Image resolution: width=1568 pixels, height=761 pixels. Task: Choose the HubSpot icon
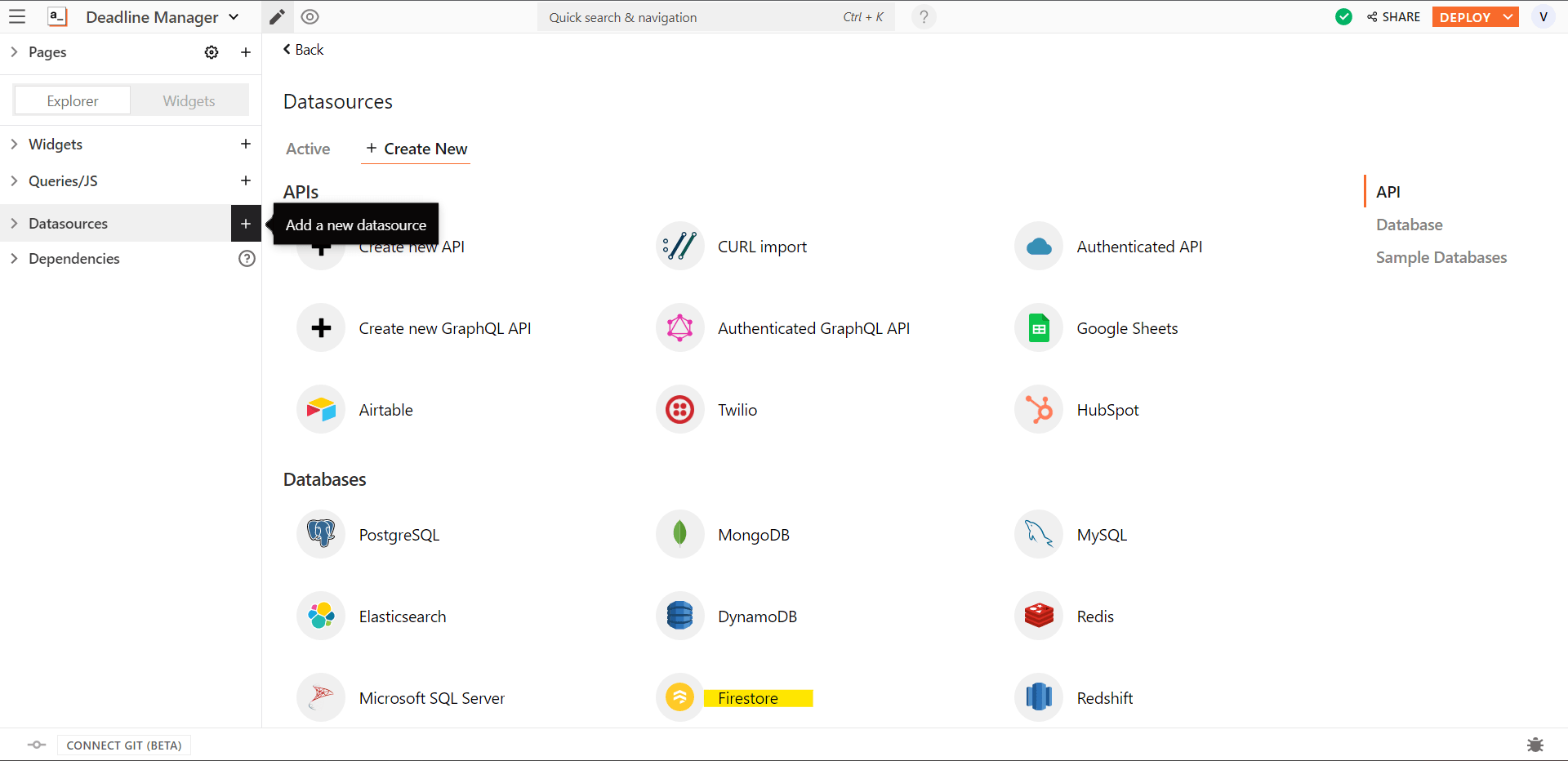coord(1039,410)
